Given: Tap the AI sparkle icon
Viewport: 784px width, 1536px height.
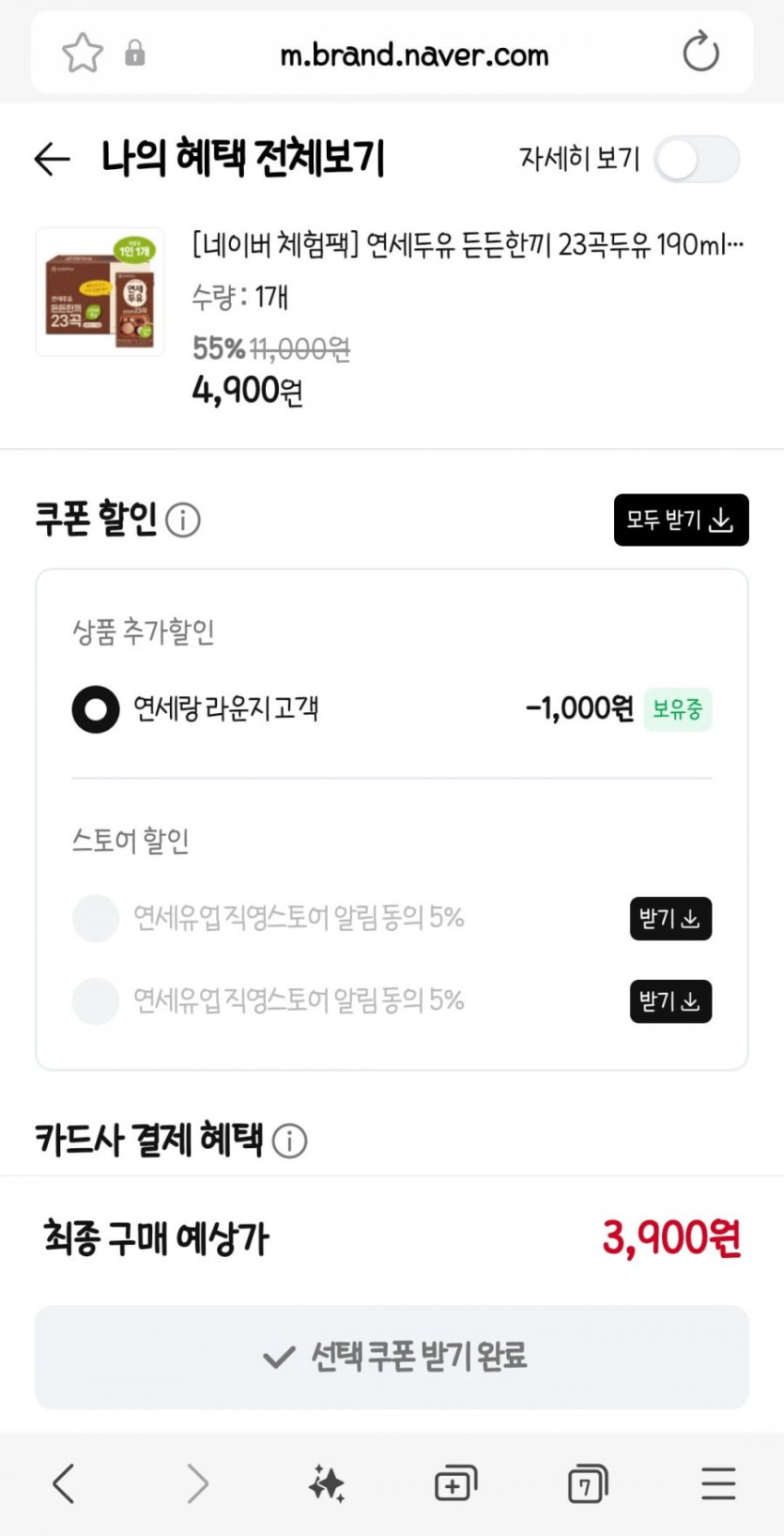Looking at the screenshot, I should tap(327, 1483).
